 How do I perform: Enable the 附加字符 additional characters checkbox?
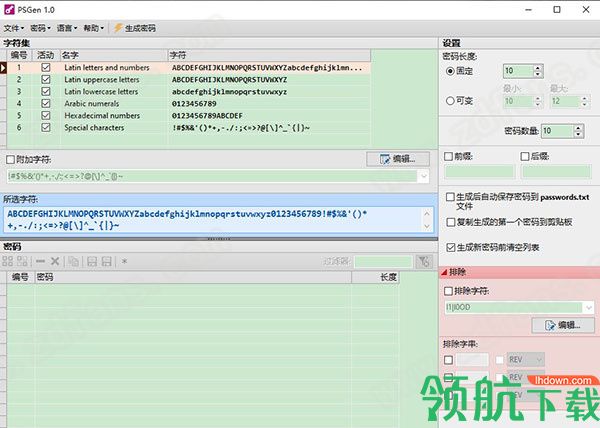click(10, 159)
